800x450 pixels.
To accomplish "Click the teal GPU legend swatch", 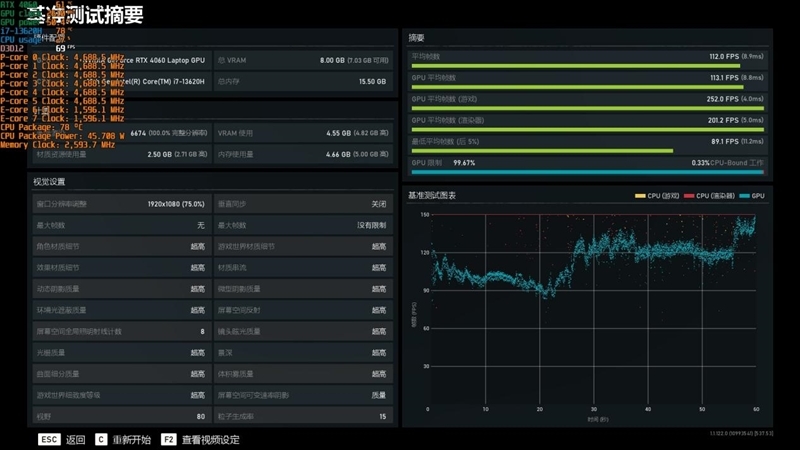I will click(x=744, y=196).
